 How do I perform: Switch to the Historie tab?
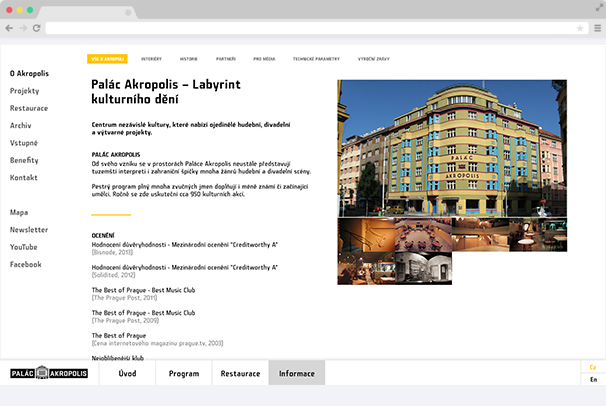(x=189, y=59)
